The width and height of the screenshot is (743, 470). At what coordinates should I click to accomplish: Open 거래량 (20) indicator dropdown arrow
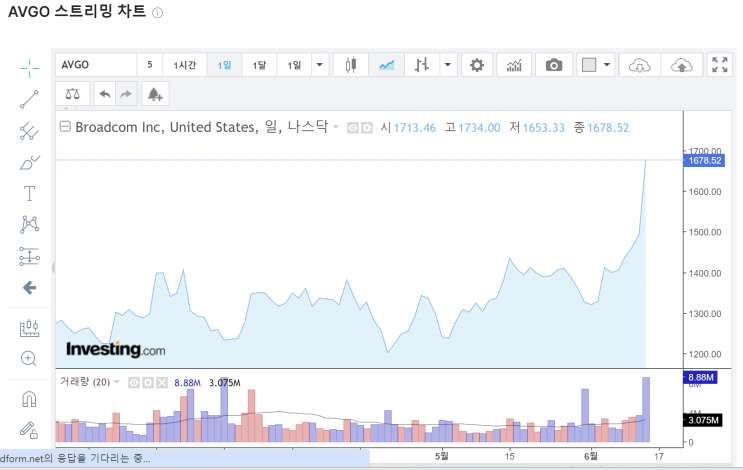point(117,382)
